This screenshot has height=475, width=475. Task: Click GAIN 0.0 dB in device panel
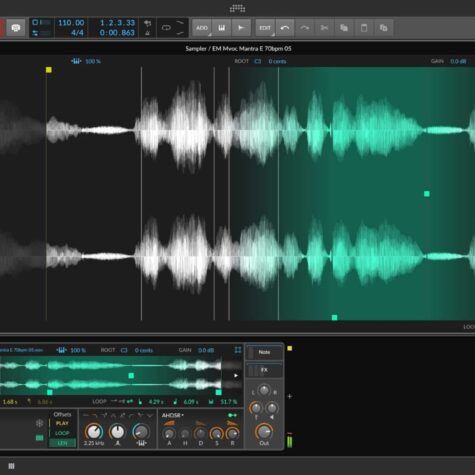click(206, 350)
